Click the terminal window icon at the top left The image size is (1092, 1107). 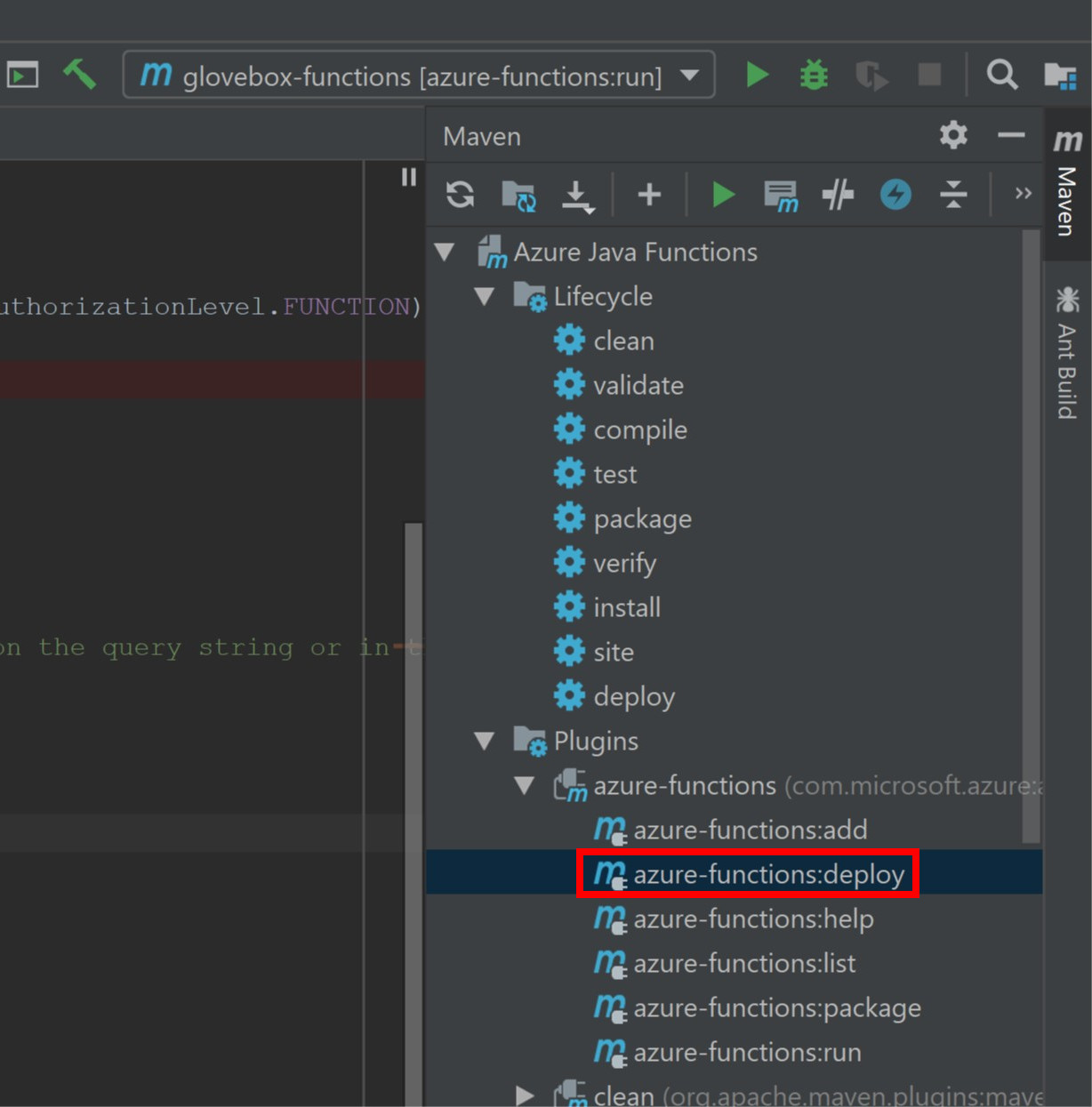tap(23, 75)
